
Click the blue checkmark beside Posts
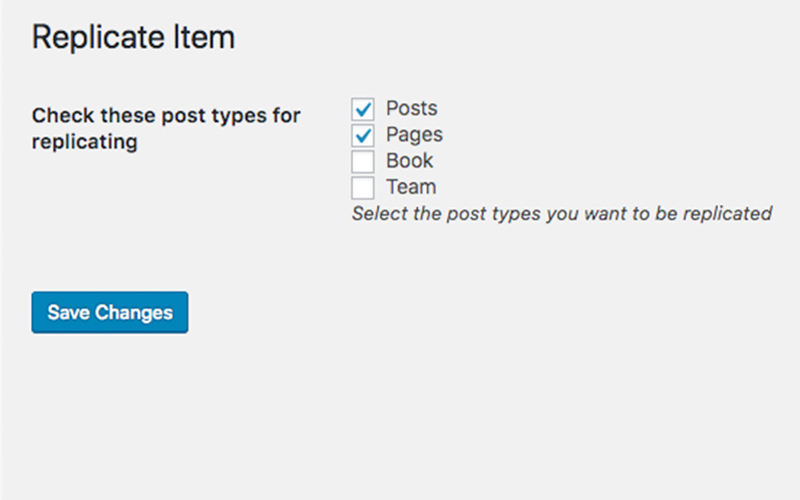tap(363, 109)
